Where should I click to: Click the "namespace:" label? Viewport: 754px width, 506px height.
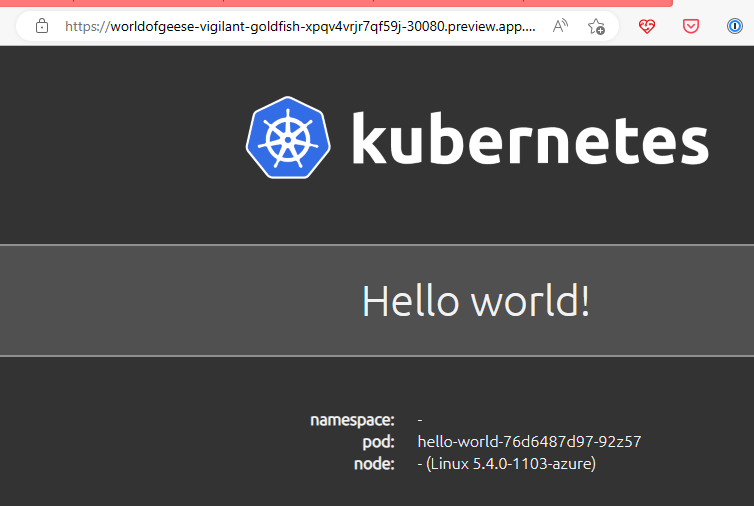[x=352, y=420]
